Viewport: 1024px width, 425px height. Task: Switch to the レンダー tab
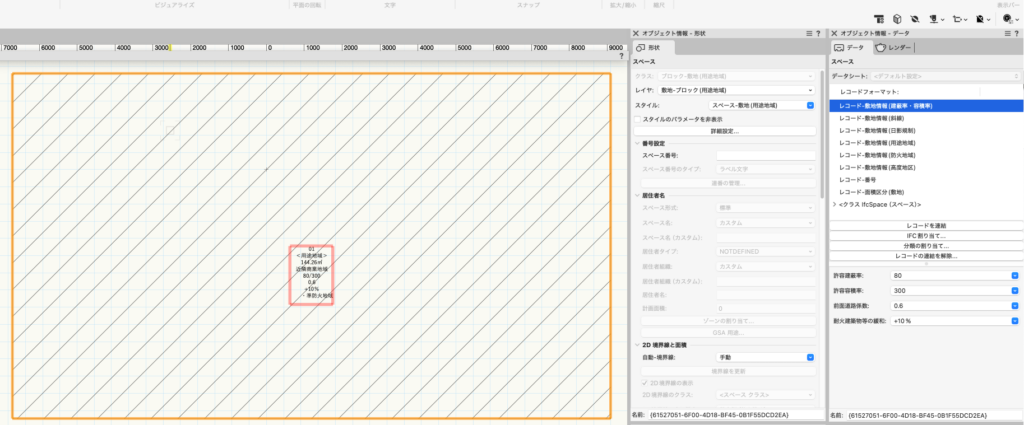click(892, 48)
